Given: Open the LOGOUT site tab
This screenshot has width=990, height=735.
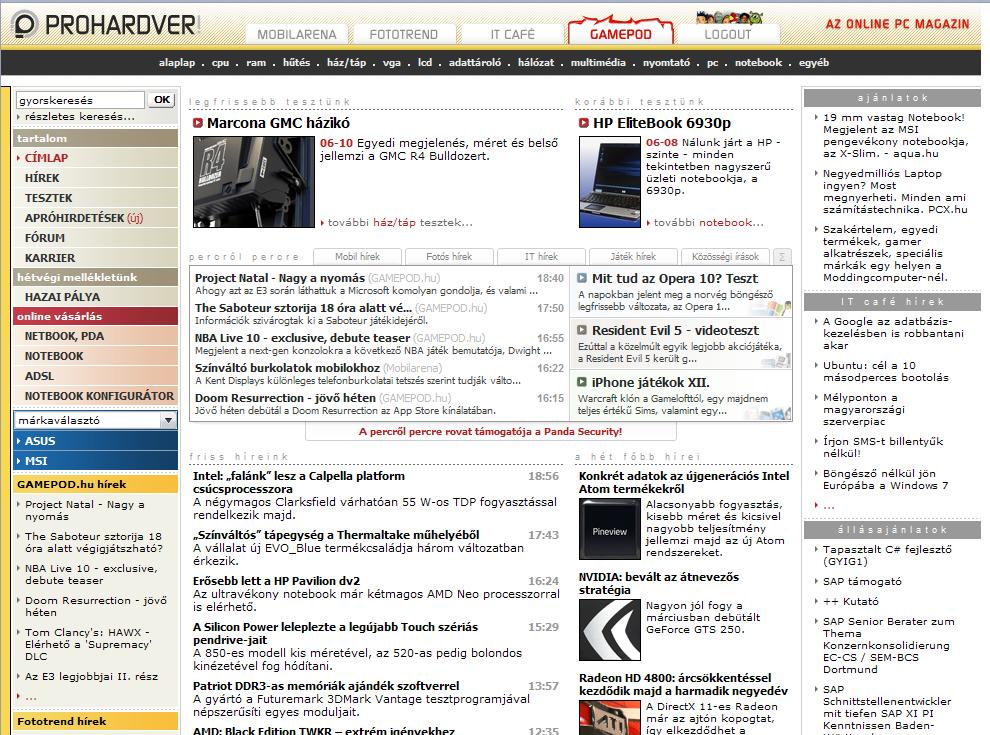Looking at the screenshot, I should 728,34.
